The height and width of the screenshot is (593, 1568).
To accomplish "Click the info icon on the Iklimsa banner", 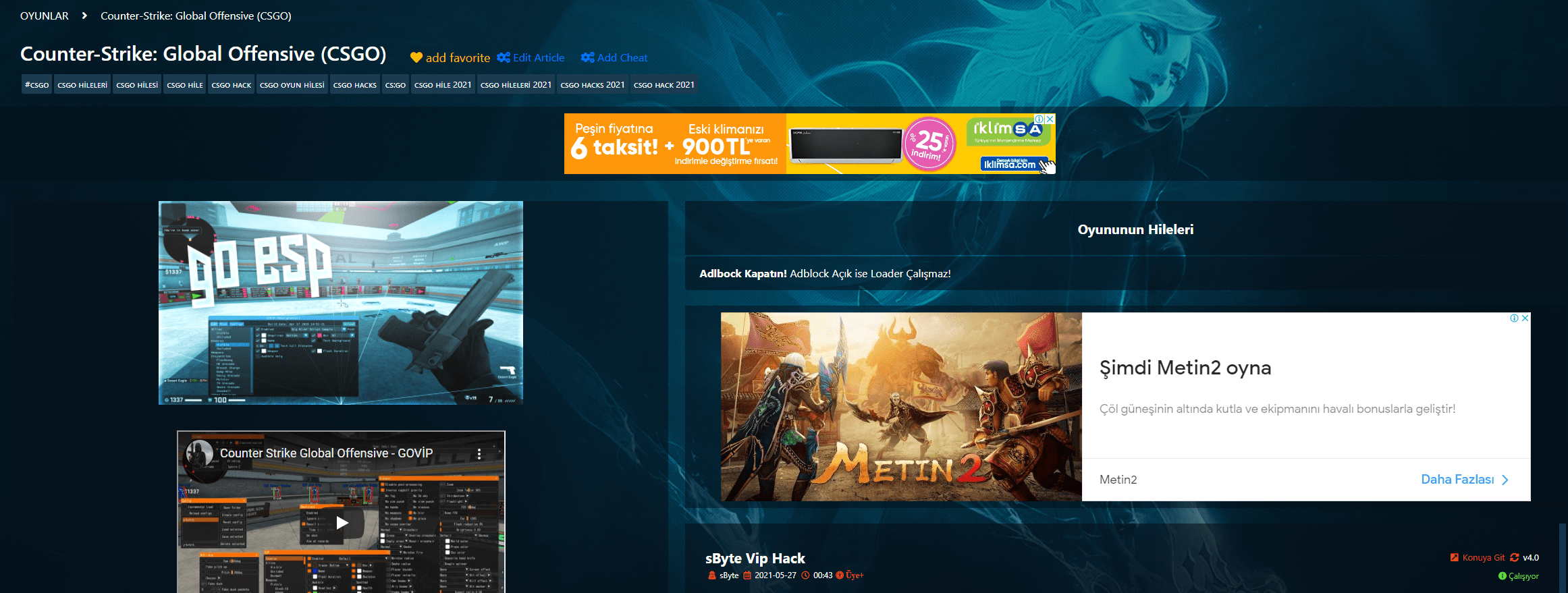I will pos(1039,119).
